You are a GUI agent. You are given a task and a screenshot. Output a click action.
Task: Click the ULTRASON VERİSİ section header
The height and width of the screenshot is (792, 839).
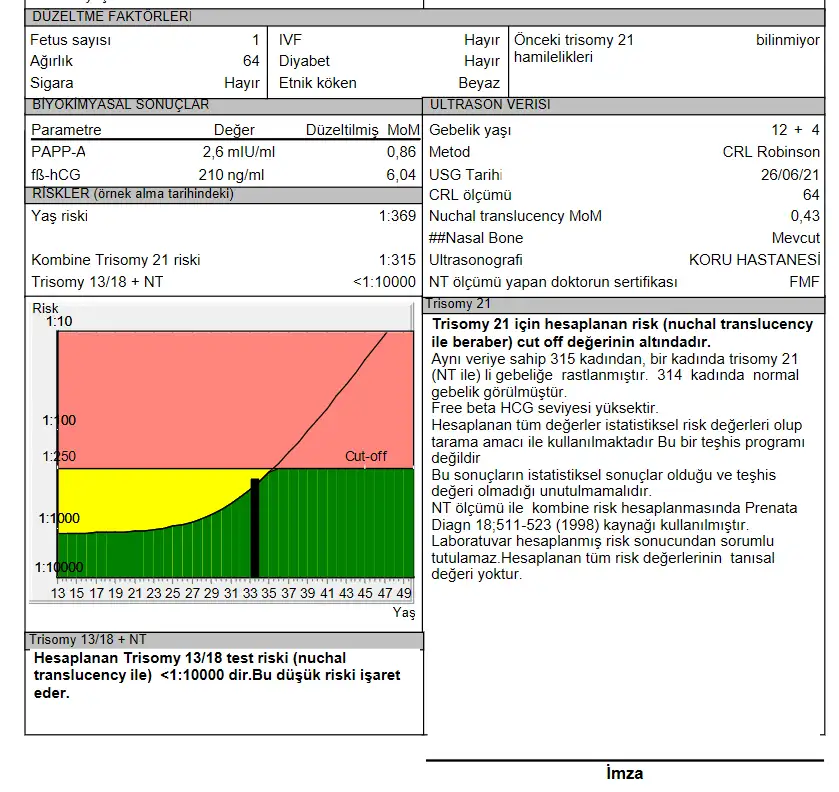(x=489, y=105)
